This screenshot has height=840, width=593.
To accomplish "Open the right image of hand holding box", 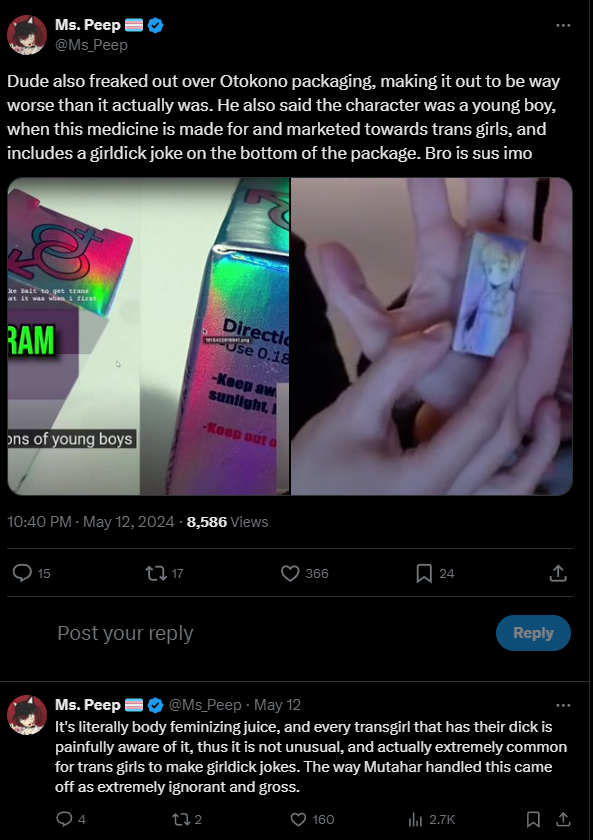I will point(432,336).
